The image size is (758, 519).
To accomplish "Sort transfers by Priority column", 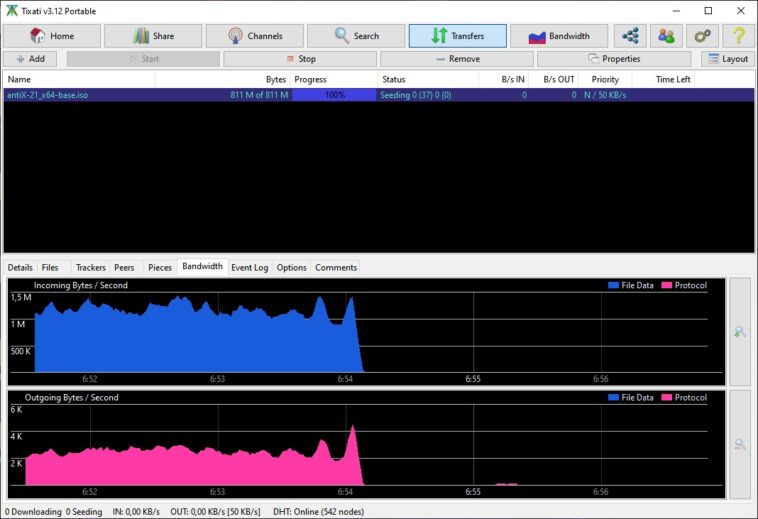I will 605,79.
